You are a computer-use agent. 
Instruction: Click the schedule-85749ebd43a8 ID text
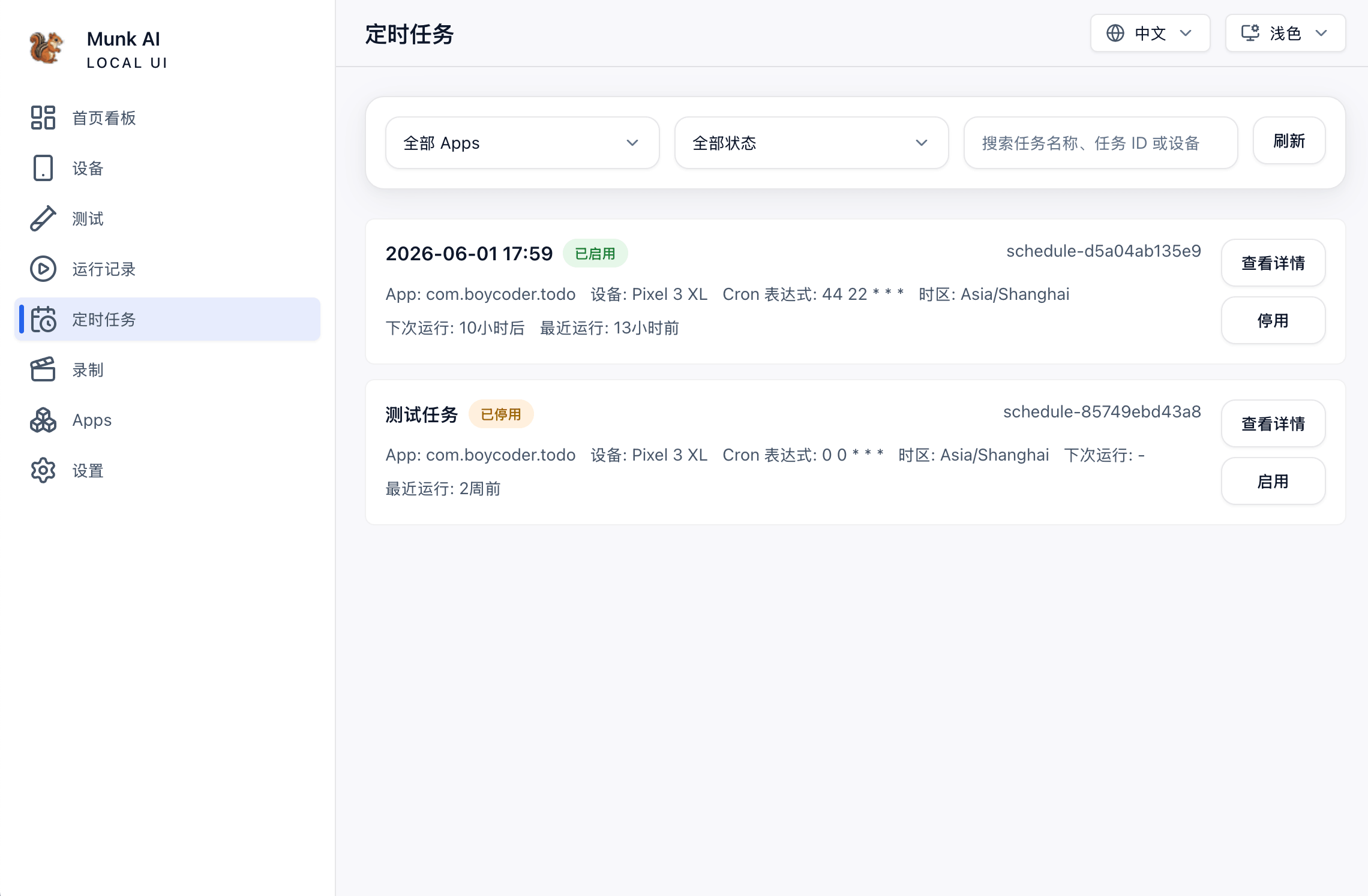(1102, 412)
